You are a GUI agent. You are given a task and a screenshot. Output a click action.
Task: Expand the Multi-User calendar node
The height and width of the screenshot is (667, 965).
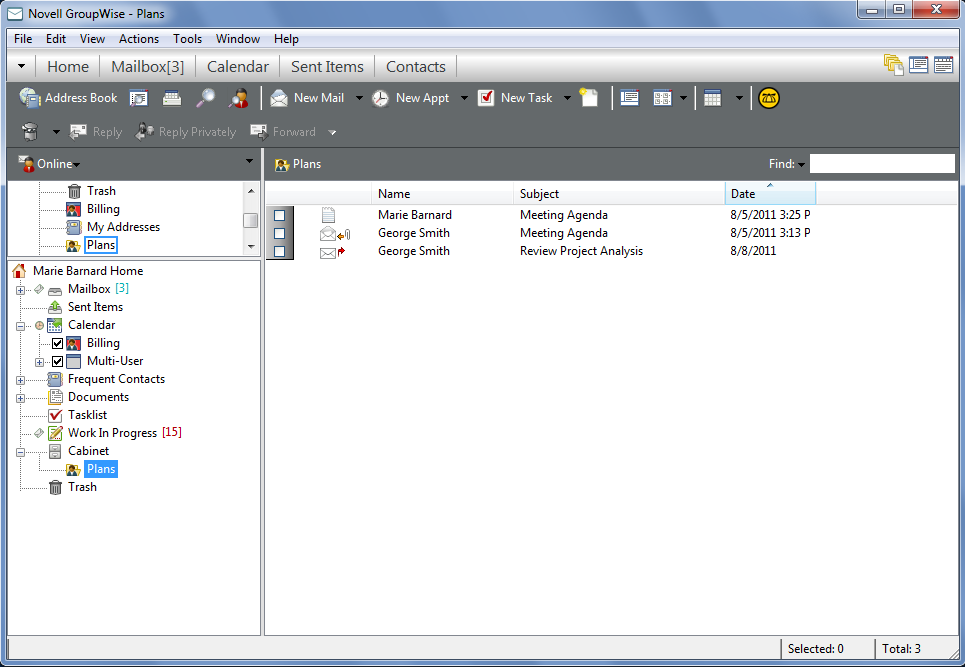click(x=39, y=362)
